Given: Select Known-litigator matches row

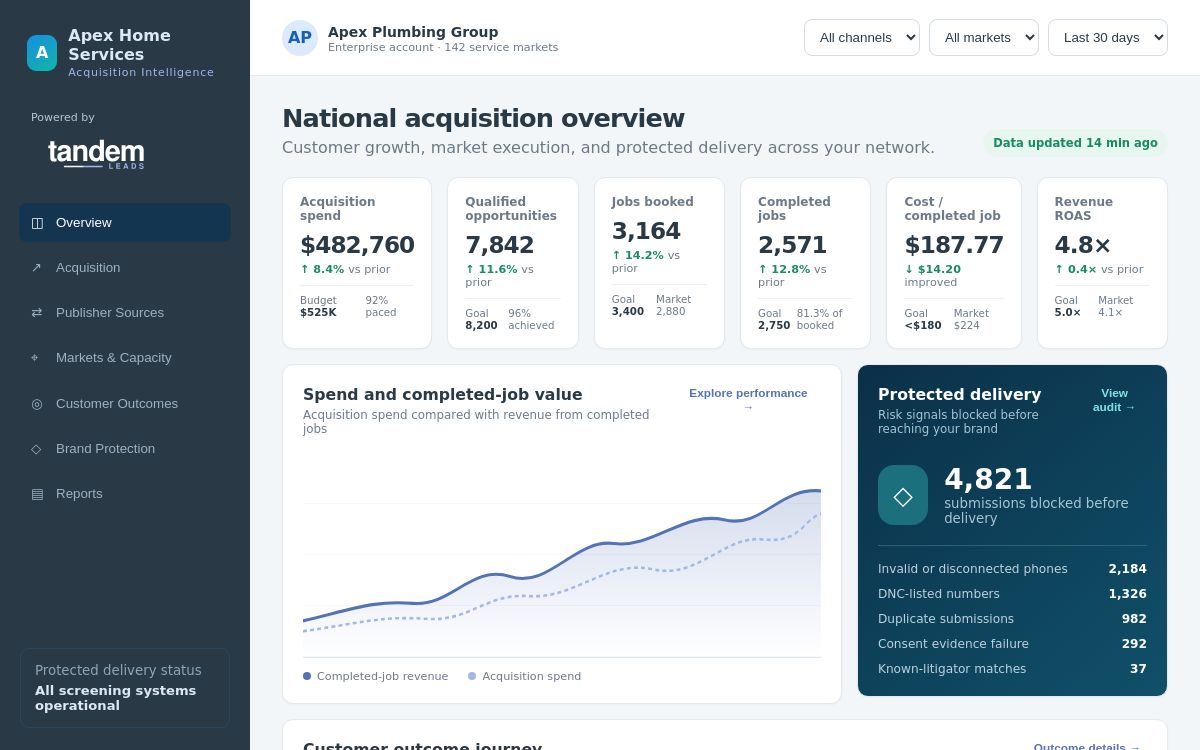Looking at the screenshot, I should 1012,669.
